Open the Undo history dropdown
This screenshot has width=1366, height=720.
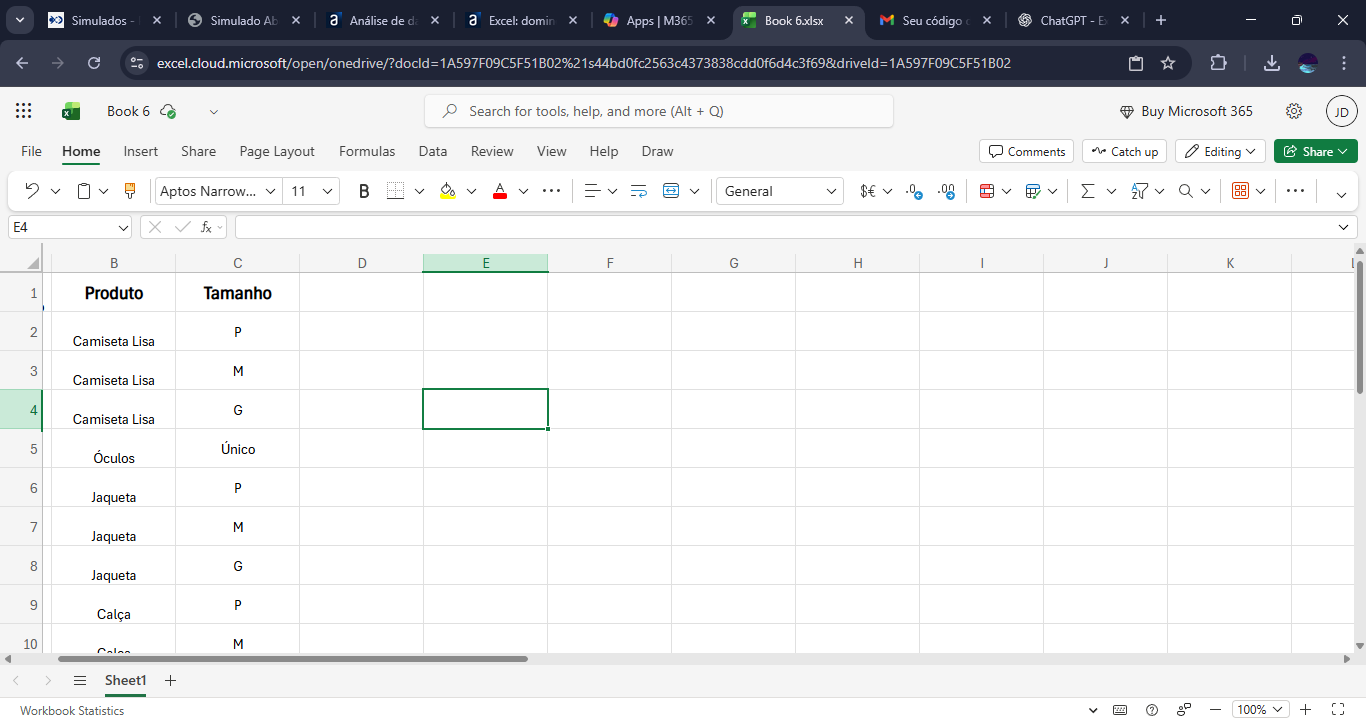tap(55, 191)
